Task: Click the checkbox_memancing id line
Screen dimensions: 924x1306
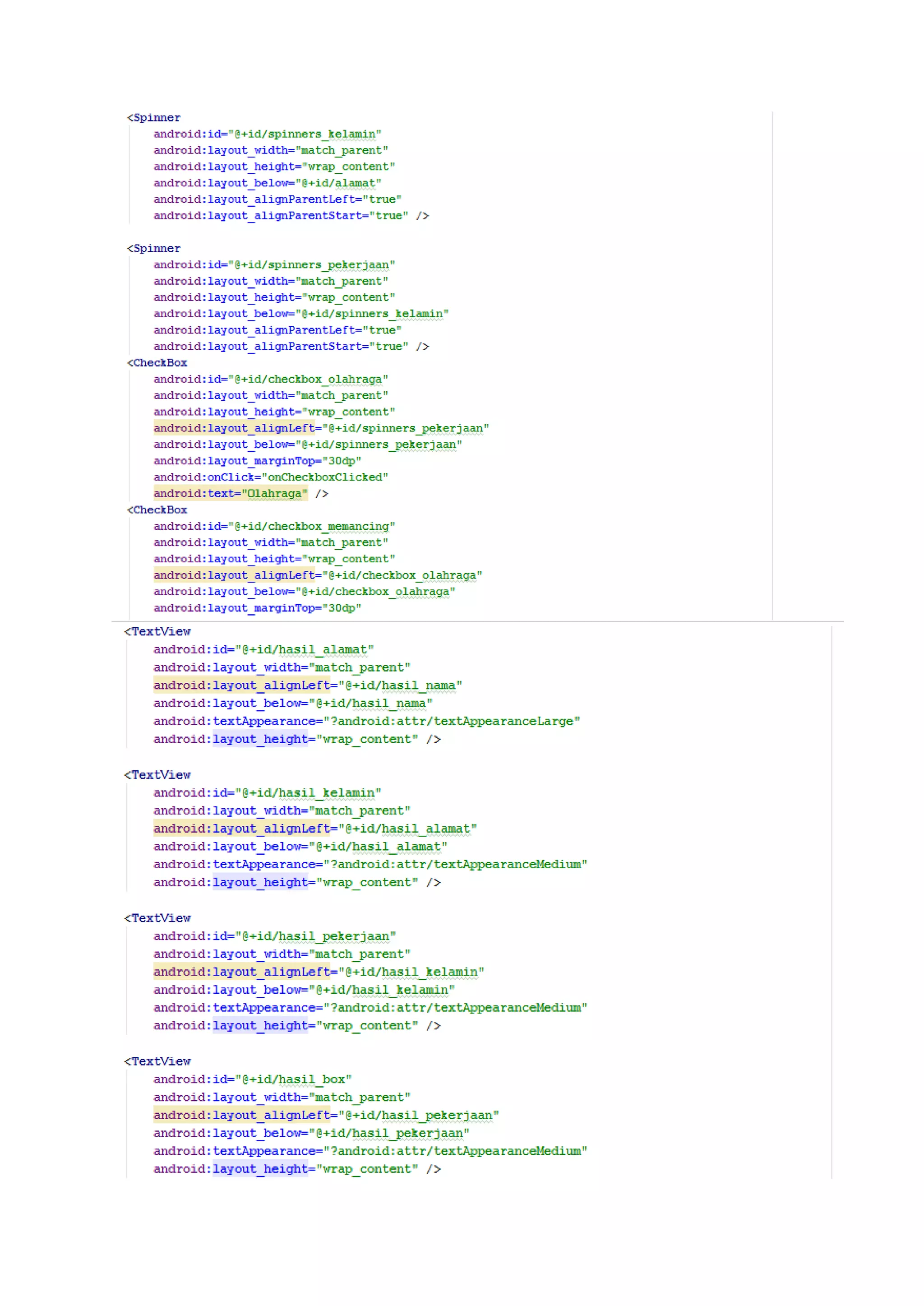Action: click(x=274, y=527)
